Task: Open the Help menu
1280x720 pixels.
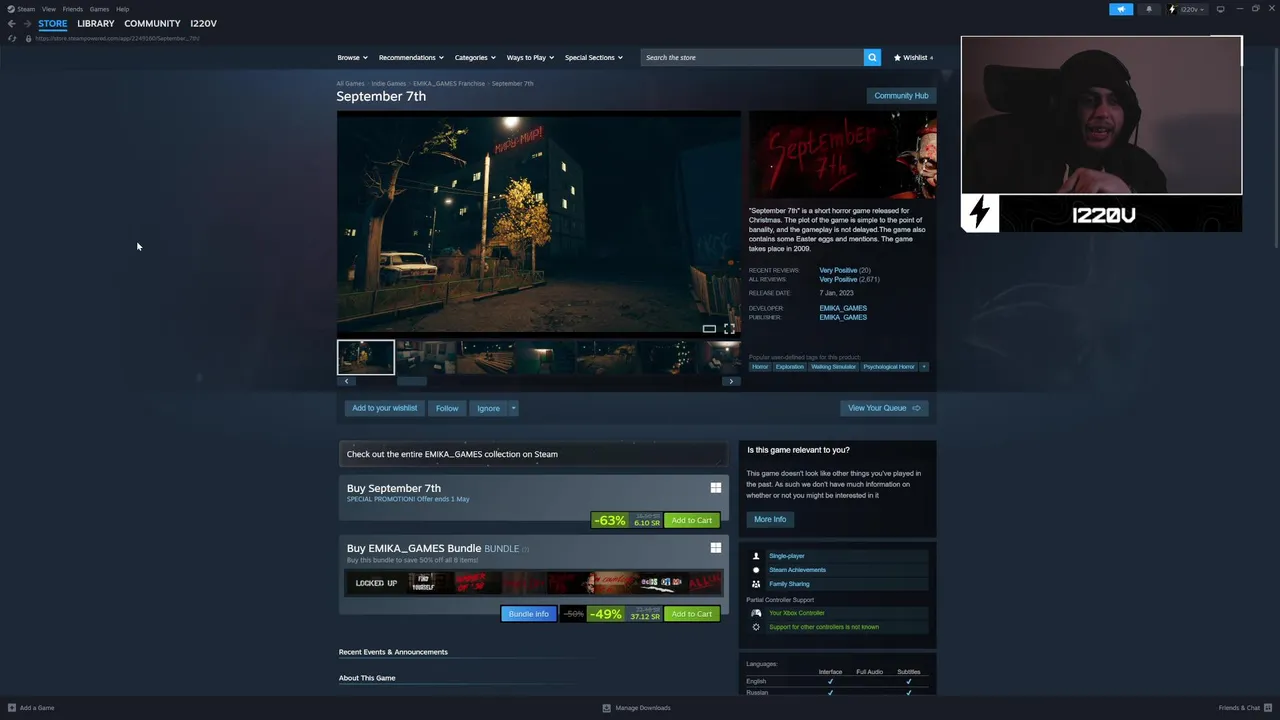Action: click(122, 9)
